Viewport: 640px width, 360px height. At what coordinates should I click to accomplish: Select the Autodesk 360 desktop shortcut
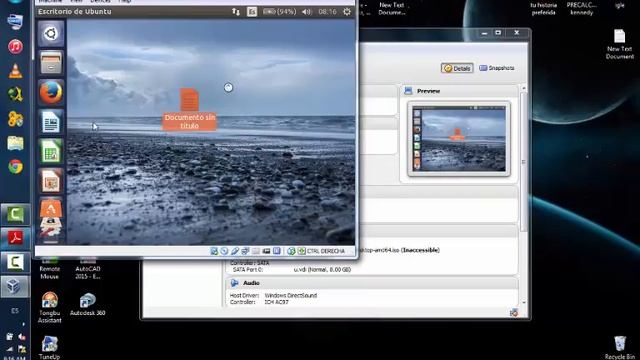87,304
